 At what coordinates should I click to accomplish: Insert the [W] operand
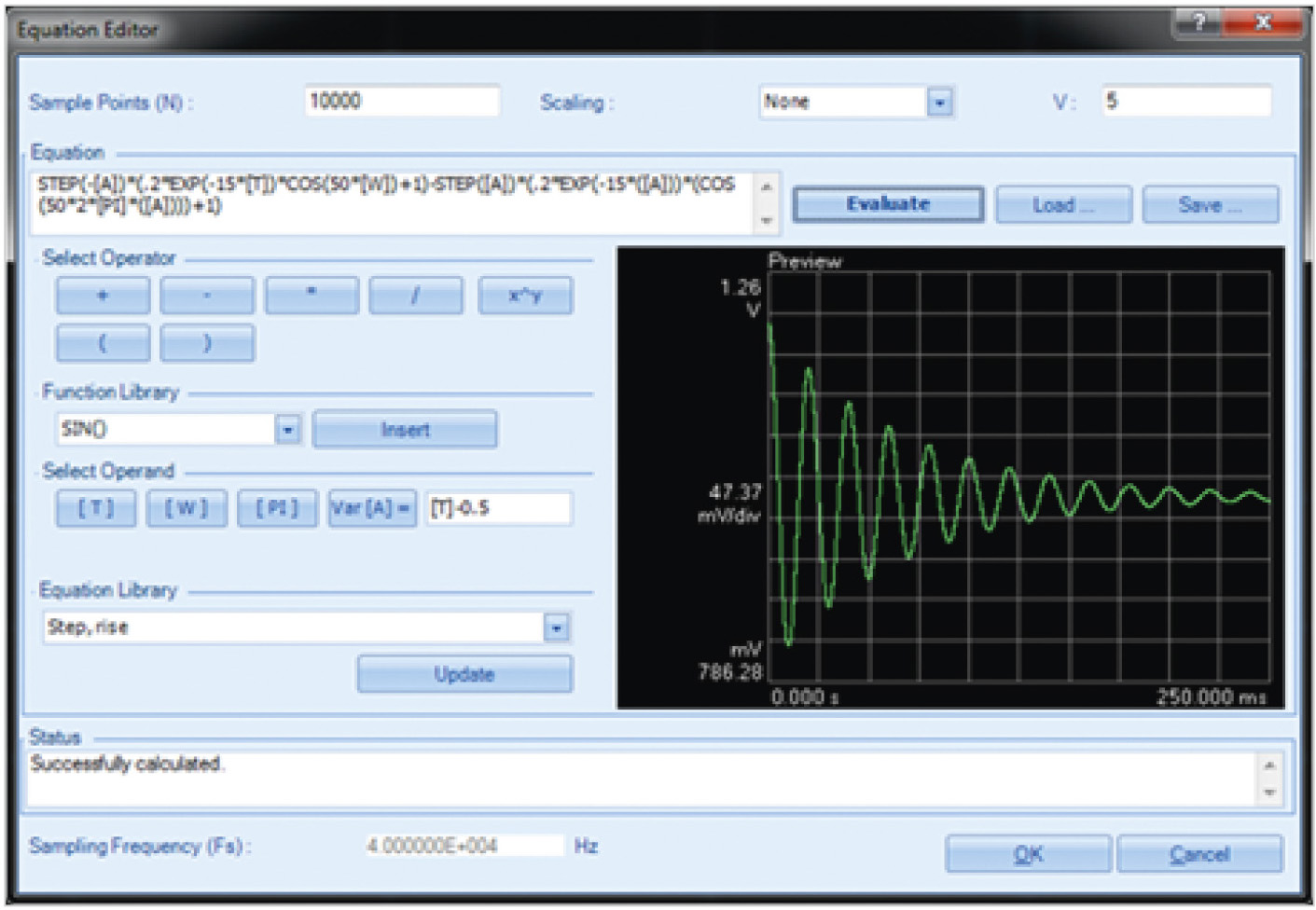[187, 508]
